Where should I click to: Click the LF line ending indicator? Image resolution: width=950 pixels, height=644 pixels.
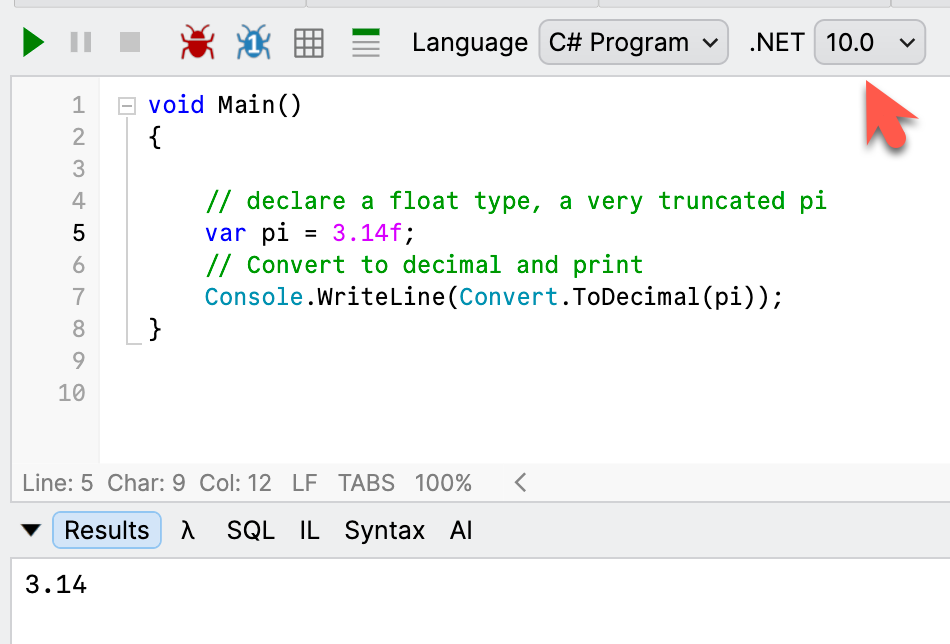point(304,483)
